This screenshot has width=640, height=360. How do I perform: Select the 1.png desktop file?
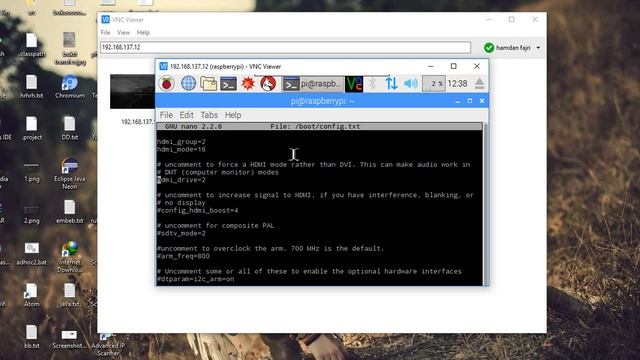click(31, 171)
